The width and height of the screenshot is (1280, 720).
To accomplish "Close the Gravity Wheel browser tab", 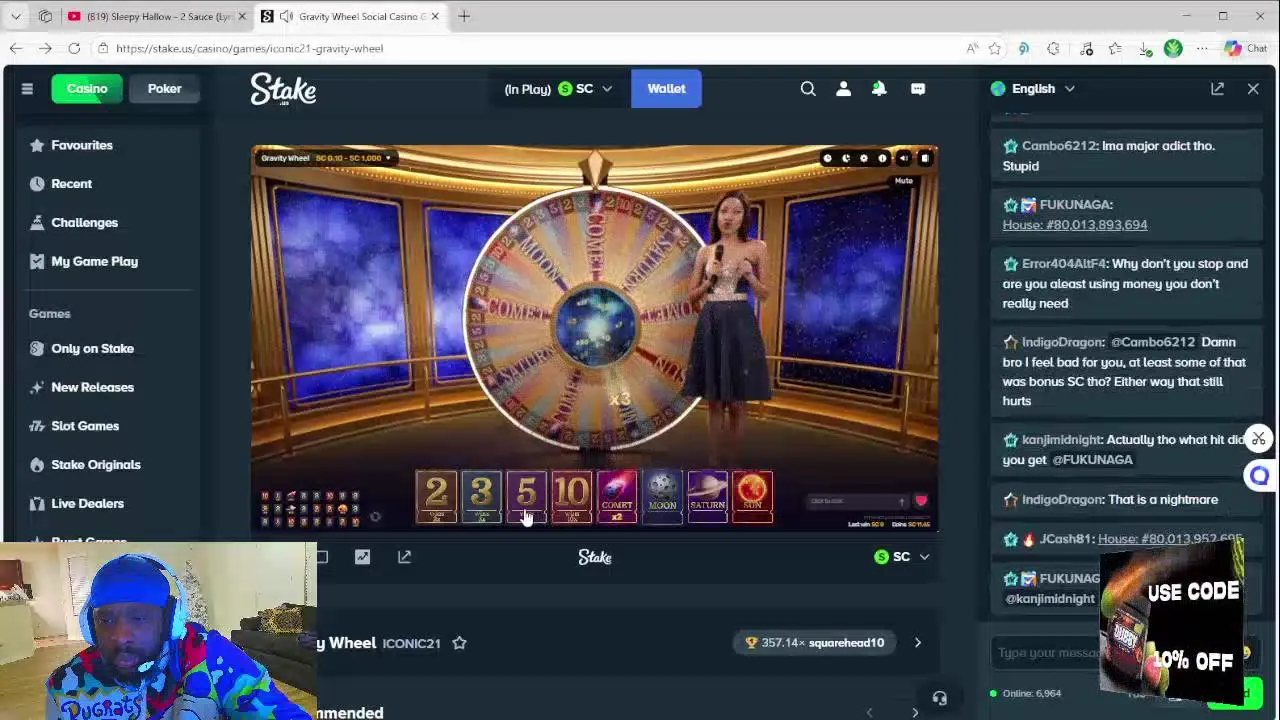I will pyautogui.click(x=435, y=16).
